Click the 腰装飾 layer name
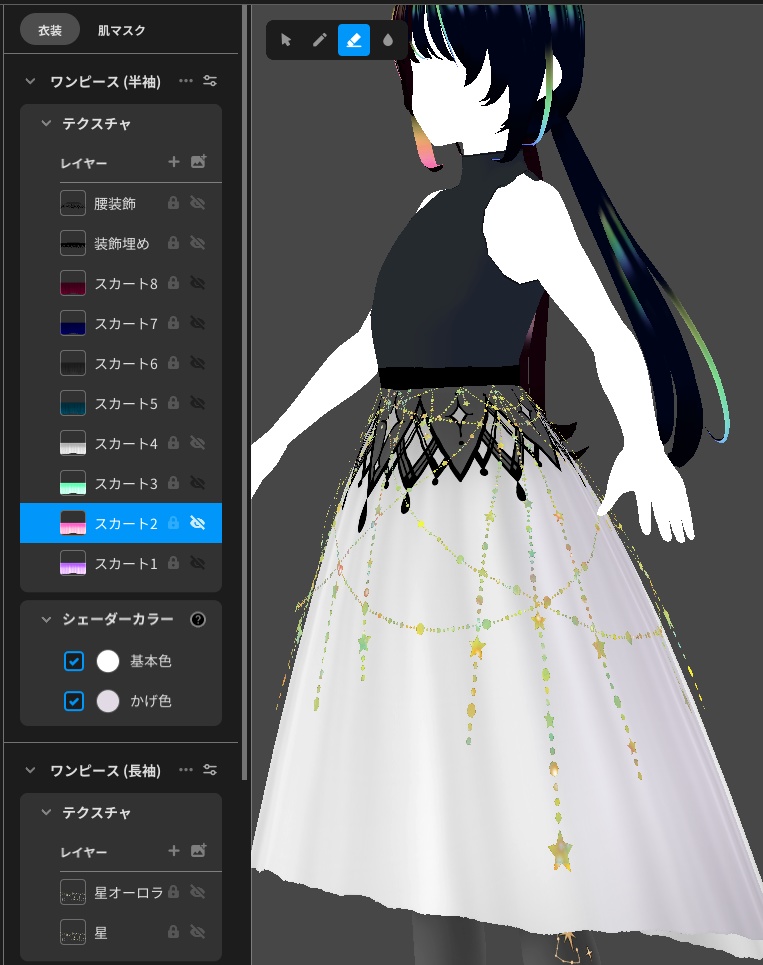The image size is (763, 965). click(115, 204)
